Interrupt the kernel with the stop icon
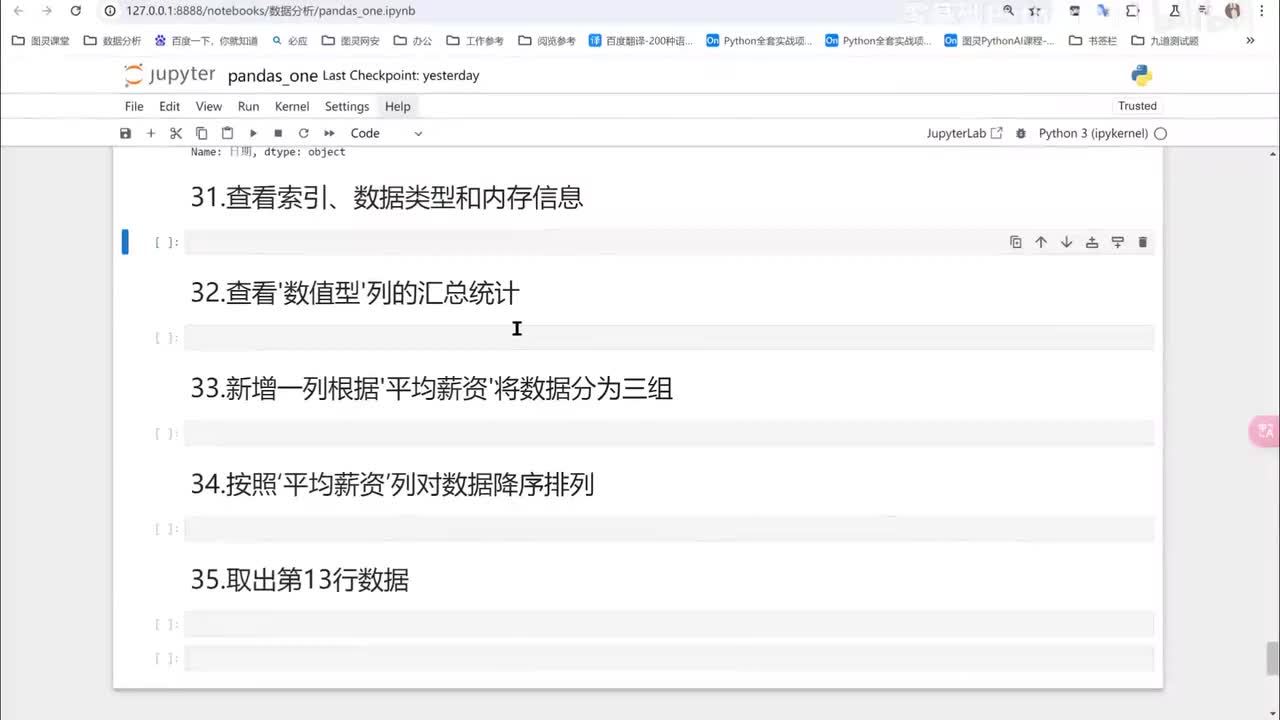Screen dimensions: 1280x720 tap(278, 133)
